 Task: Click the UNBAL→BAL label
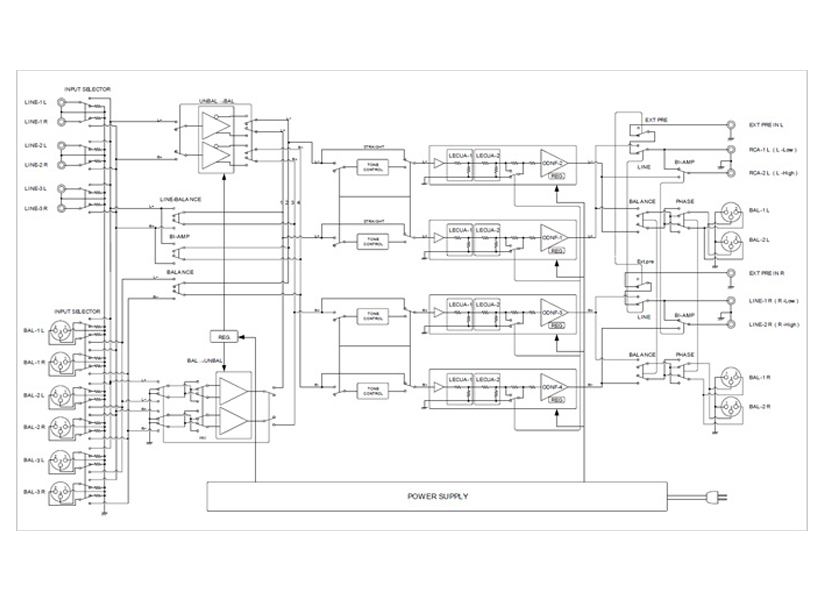pyautogui.click(x=216, y=101)
